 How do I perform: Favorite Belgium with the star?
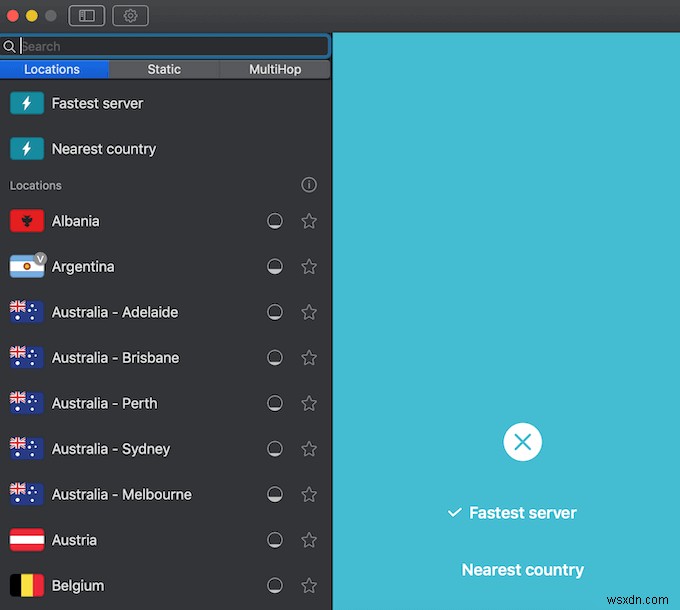(309, 585)
